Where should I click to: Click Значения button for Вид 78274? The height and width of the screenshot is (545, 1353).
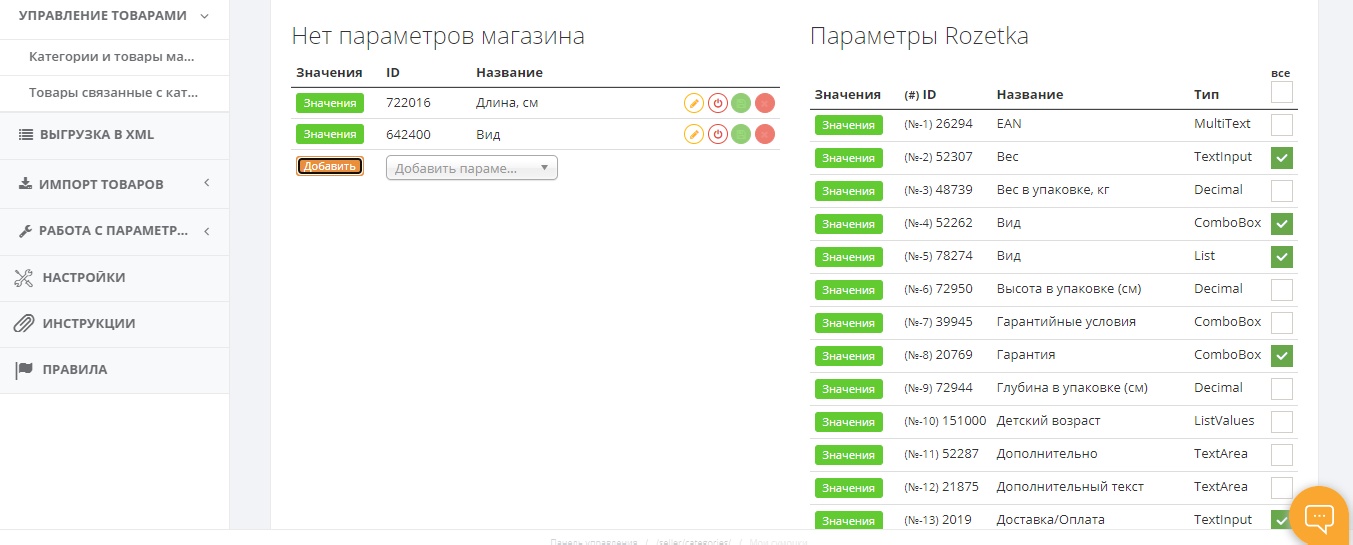pyautogui.click(x=849, y=257)
